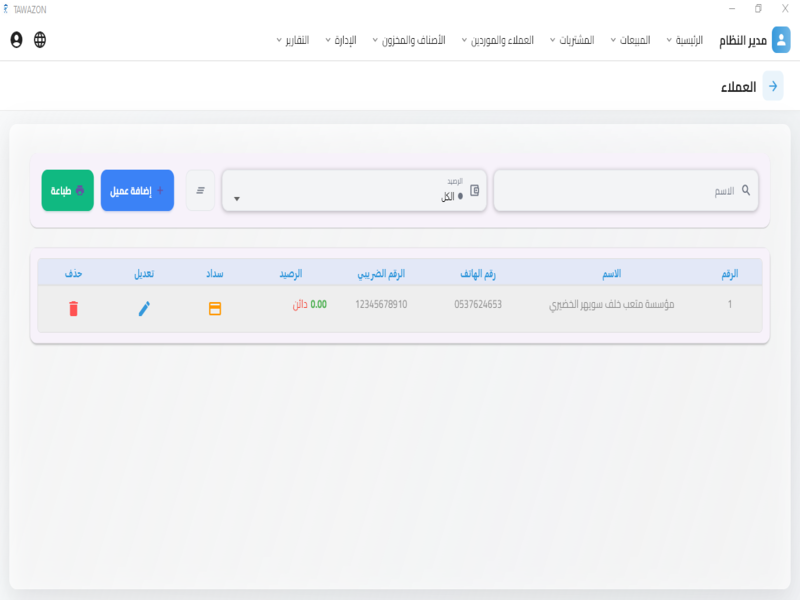Open the user account profile icon

(16, 40)
